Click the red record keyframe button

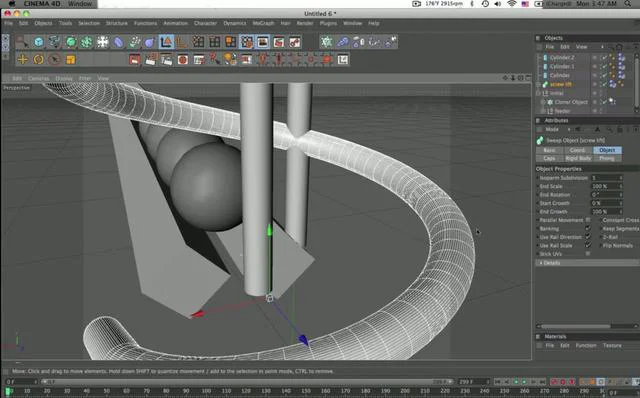click(x=554, y=382)
